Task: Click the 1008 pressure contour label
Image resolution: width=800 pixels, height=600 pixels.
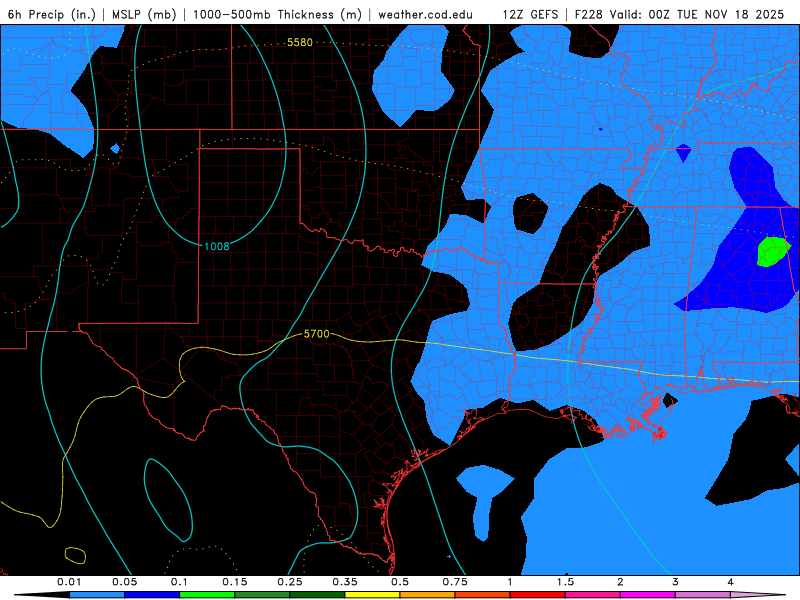Action: point(217,246)
